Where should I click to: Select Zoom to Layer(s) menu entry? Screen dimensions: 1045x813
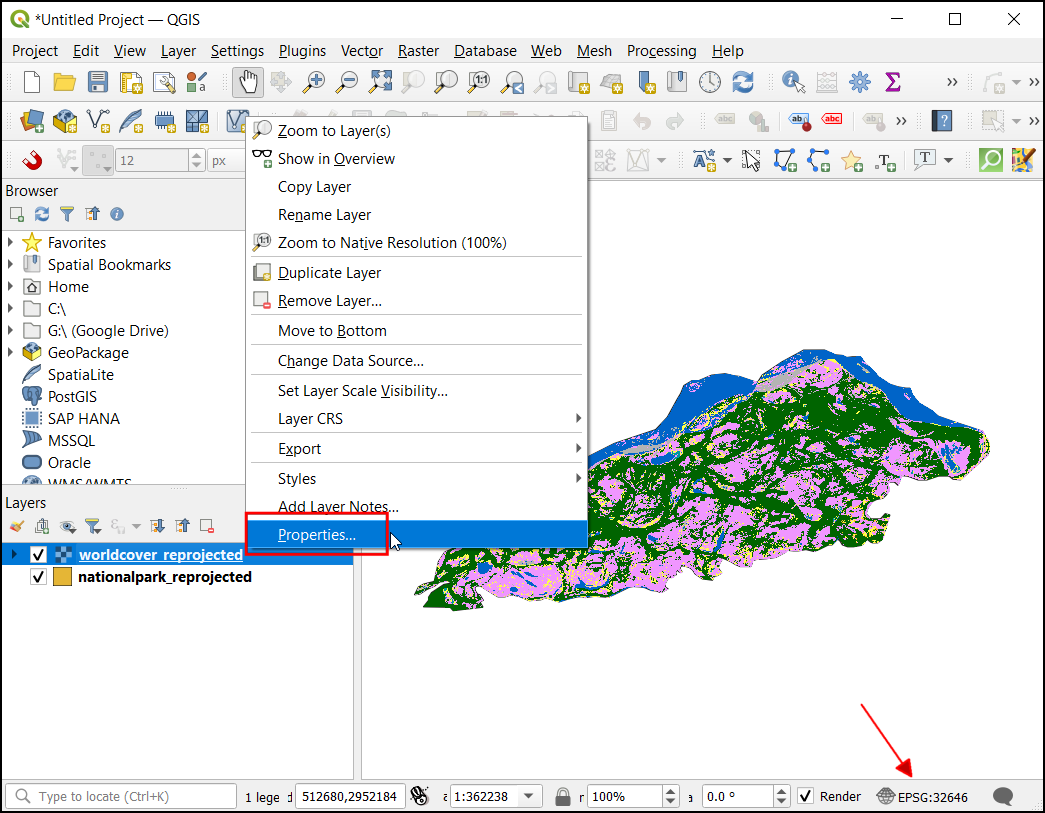(x=334, y=131)
